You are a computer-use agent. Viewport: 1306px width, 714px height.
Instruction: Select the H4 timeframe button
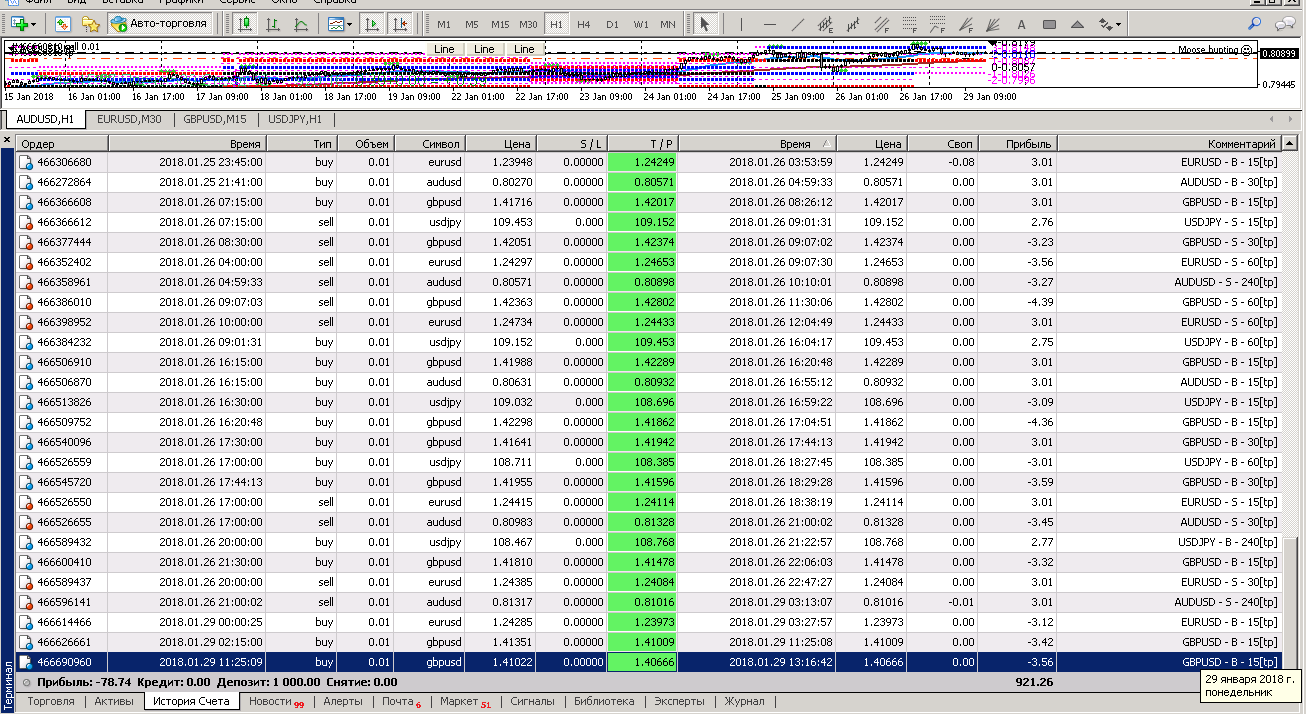coord(584,23)
